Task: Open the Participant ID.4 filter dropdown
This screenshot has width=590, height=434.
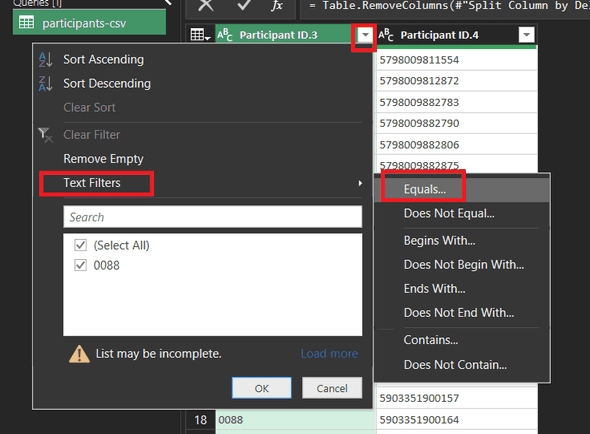Action: pyautogui.click(x=526, y=35)
